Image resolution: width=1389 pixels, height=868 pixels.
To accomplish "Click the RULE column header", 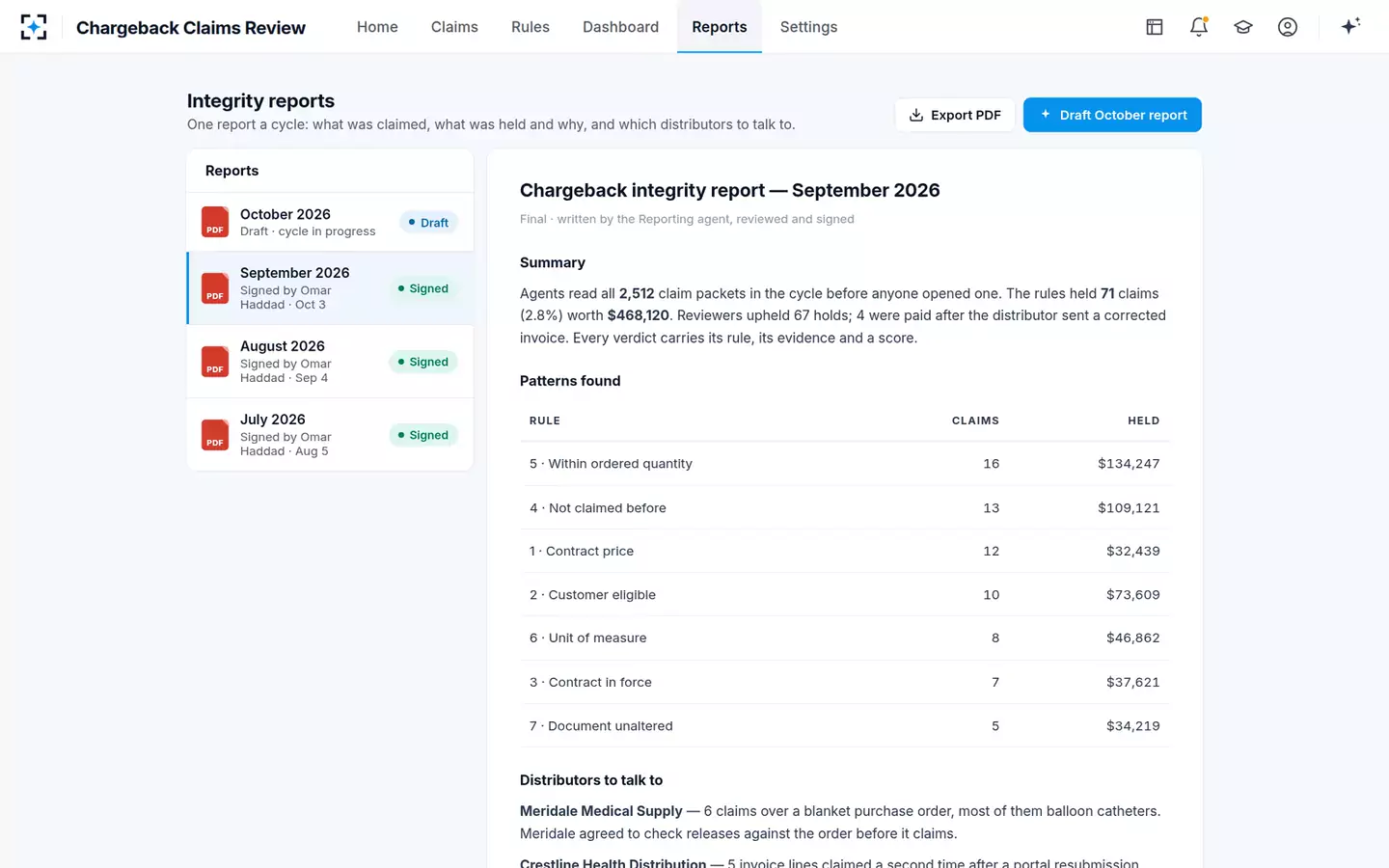I will [545, 420].
